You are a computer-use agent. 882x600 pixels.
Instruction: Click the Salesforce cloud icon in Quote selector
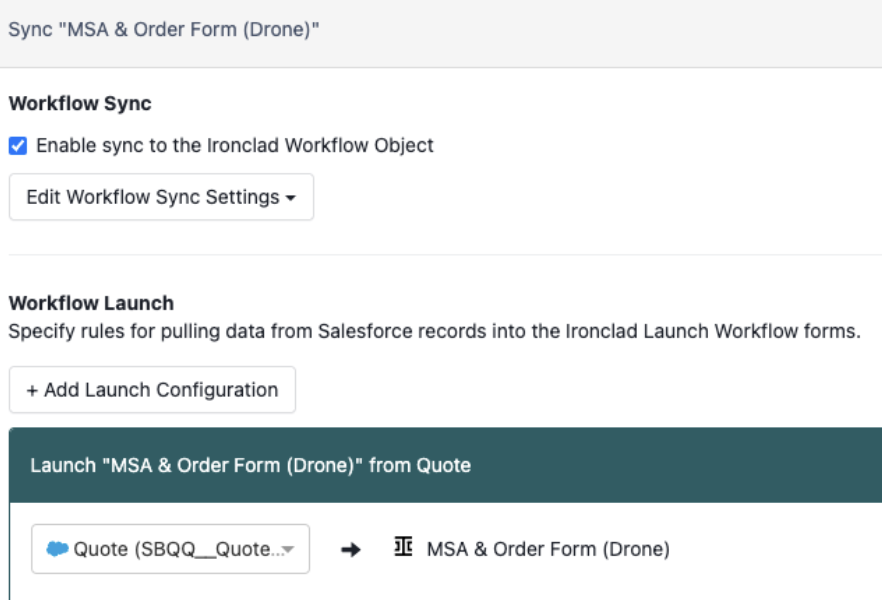click(57, 548)
